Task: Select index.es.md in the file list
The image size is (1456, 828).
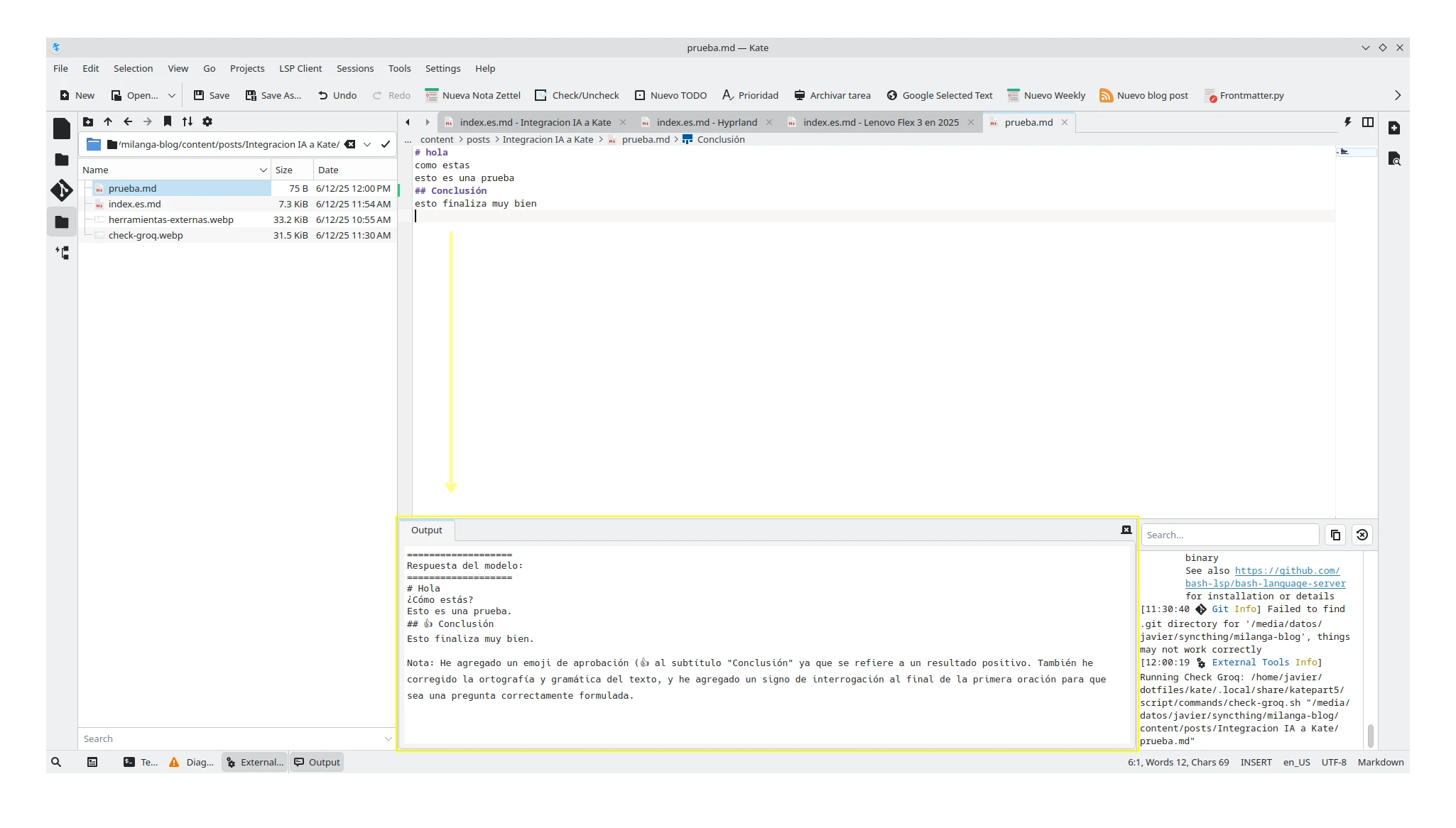Action: 134,204
